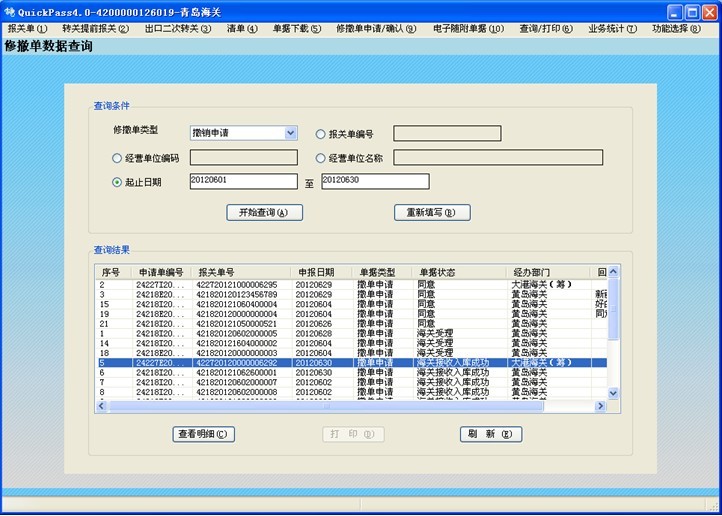Screen dimensions: 722x516
Task: Click the start date field containing 20120601
Action: tap(243, 181)
